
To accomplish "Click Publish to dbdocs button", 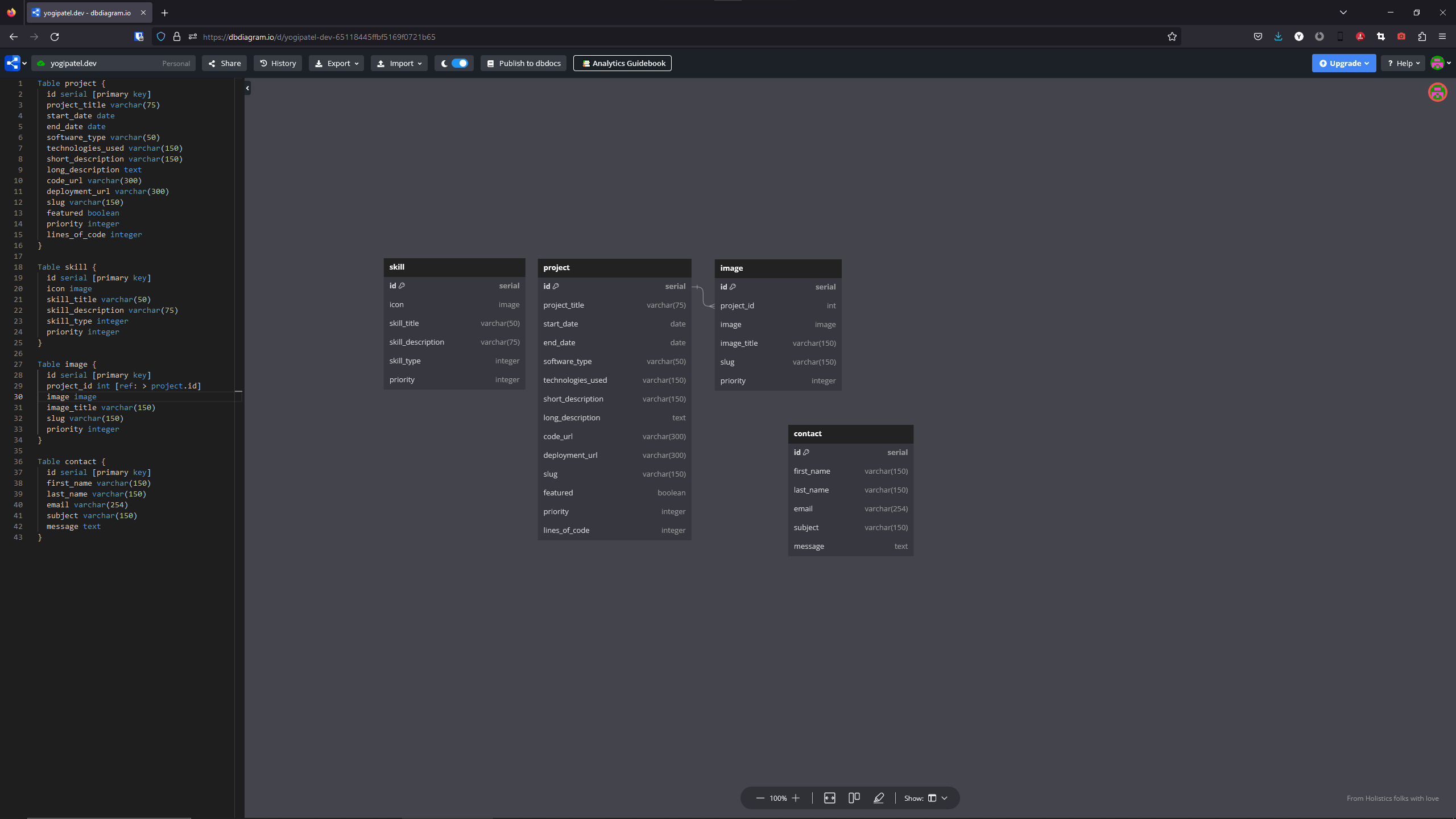I will 523,63.
